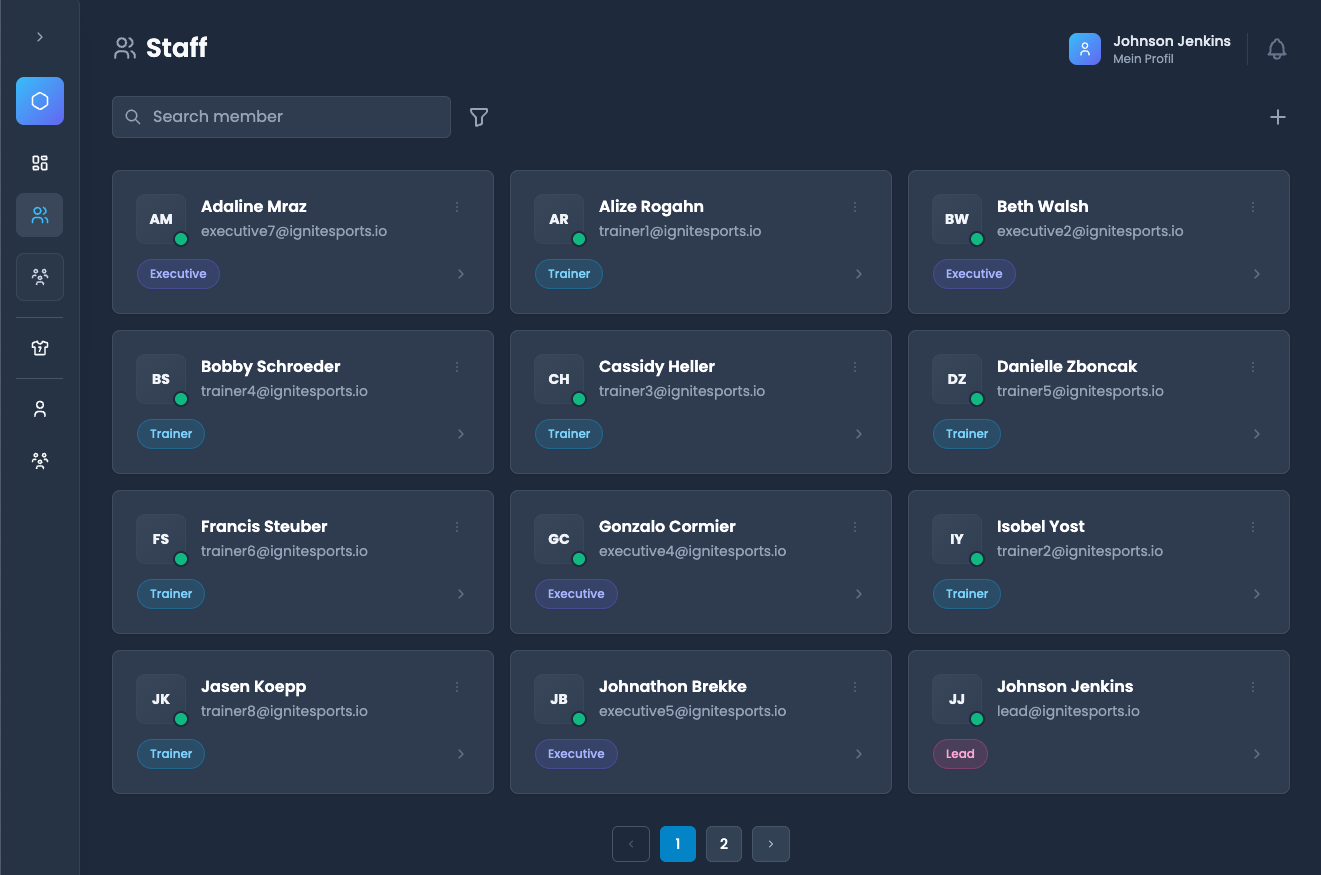Open the notifications bell
The image size is (1321, 875).
pyautogui.click(x=1276, y=49)
